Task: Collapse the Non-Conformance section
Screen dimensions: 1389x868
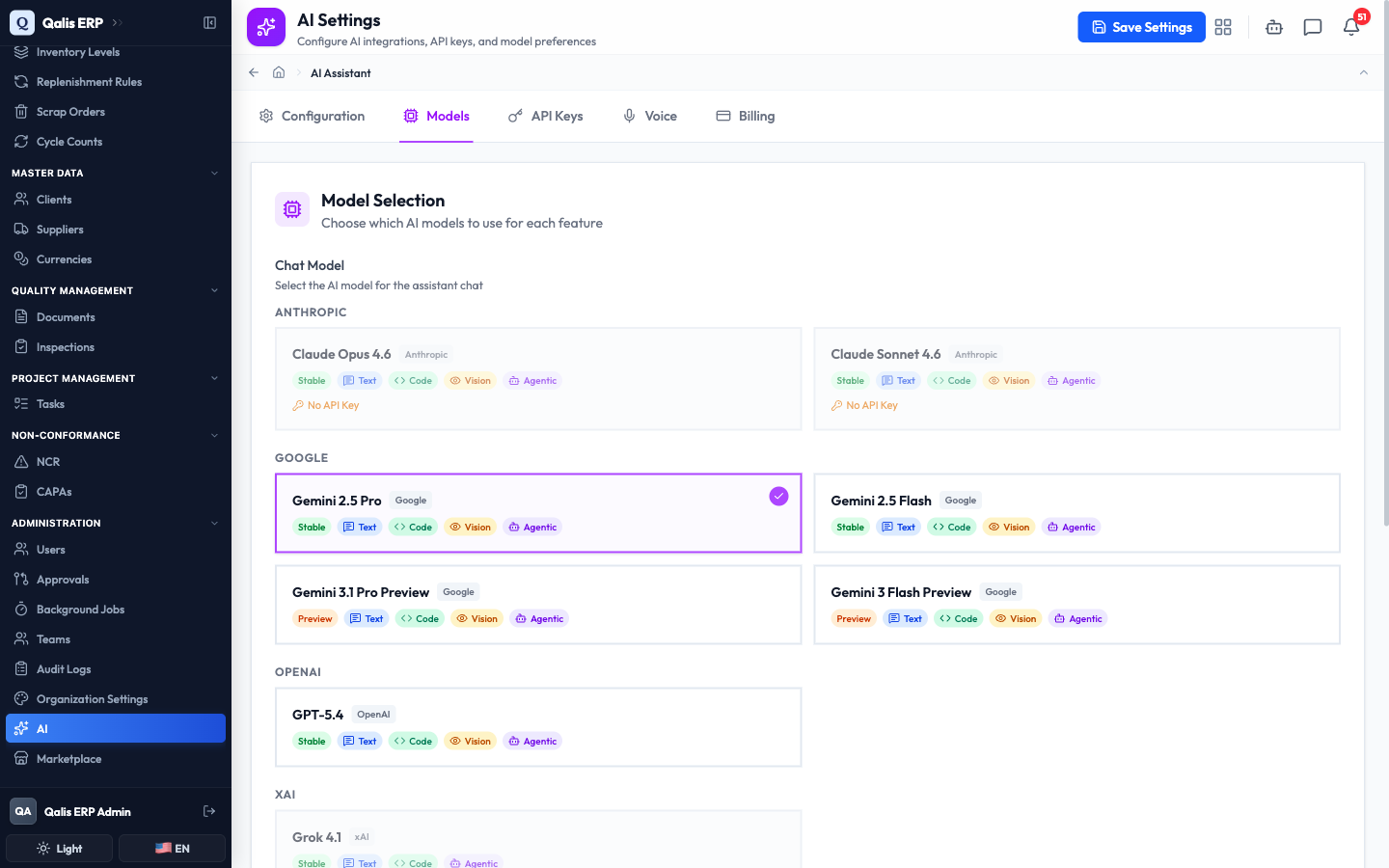Action: (214, 435)
